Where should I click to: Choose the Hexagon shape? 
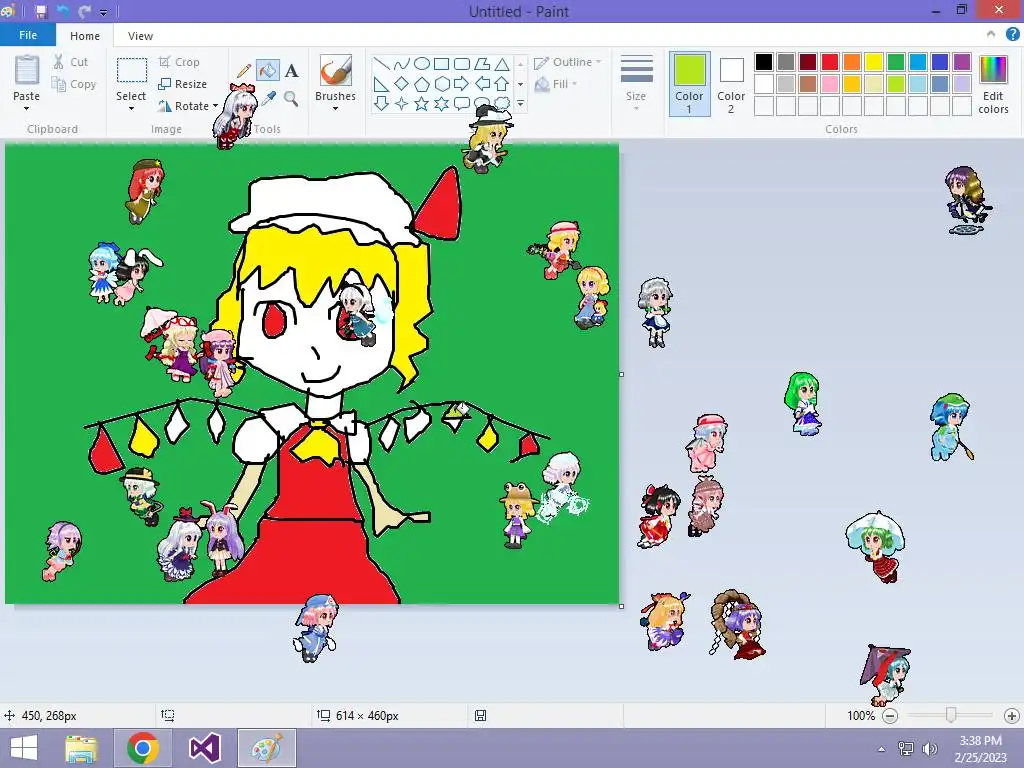(442, 84)
